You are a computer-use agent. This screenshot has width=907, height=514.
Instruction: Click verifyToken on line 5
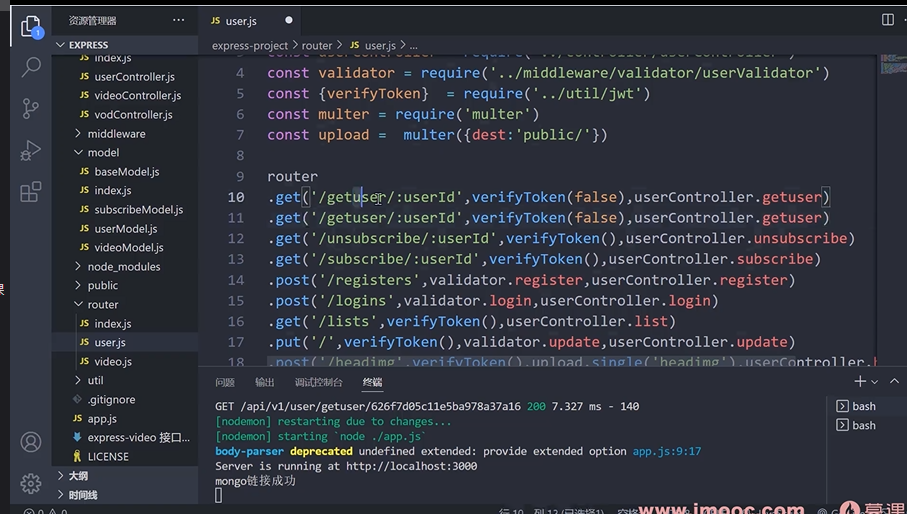click(x=374, y=93)
